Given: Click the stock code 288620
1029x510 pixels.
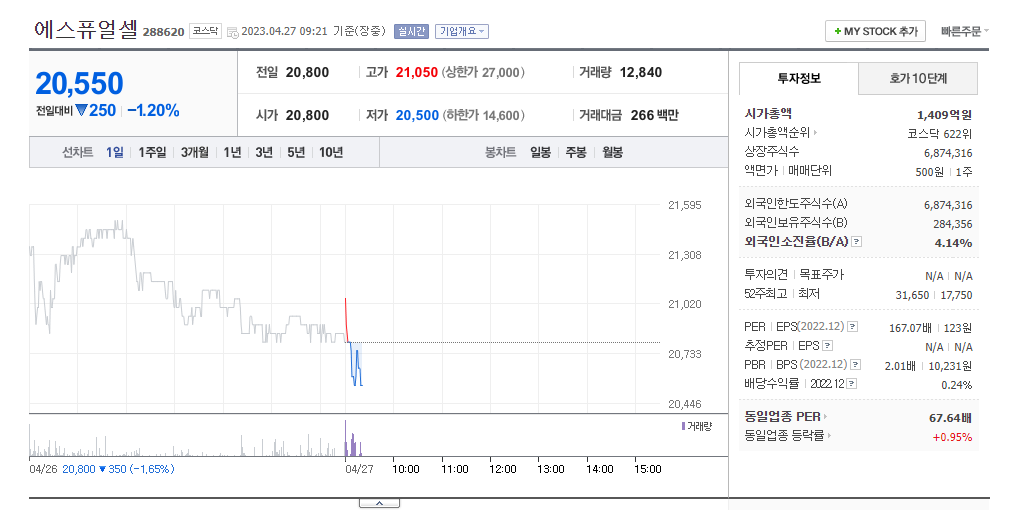Looking at the screenshot, I should coord(164,32).
